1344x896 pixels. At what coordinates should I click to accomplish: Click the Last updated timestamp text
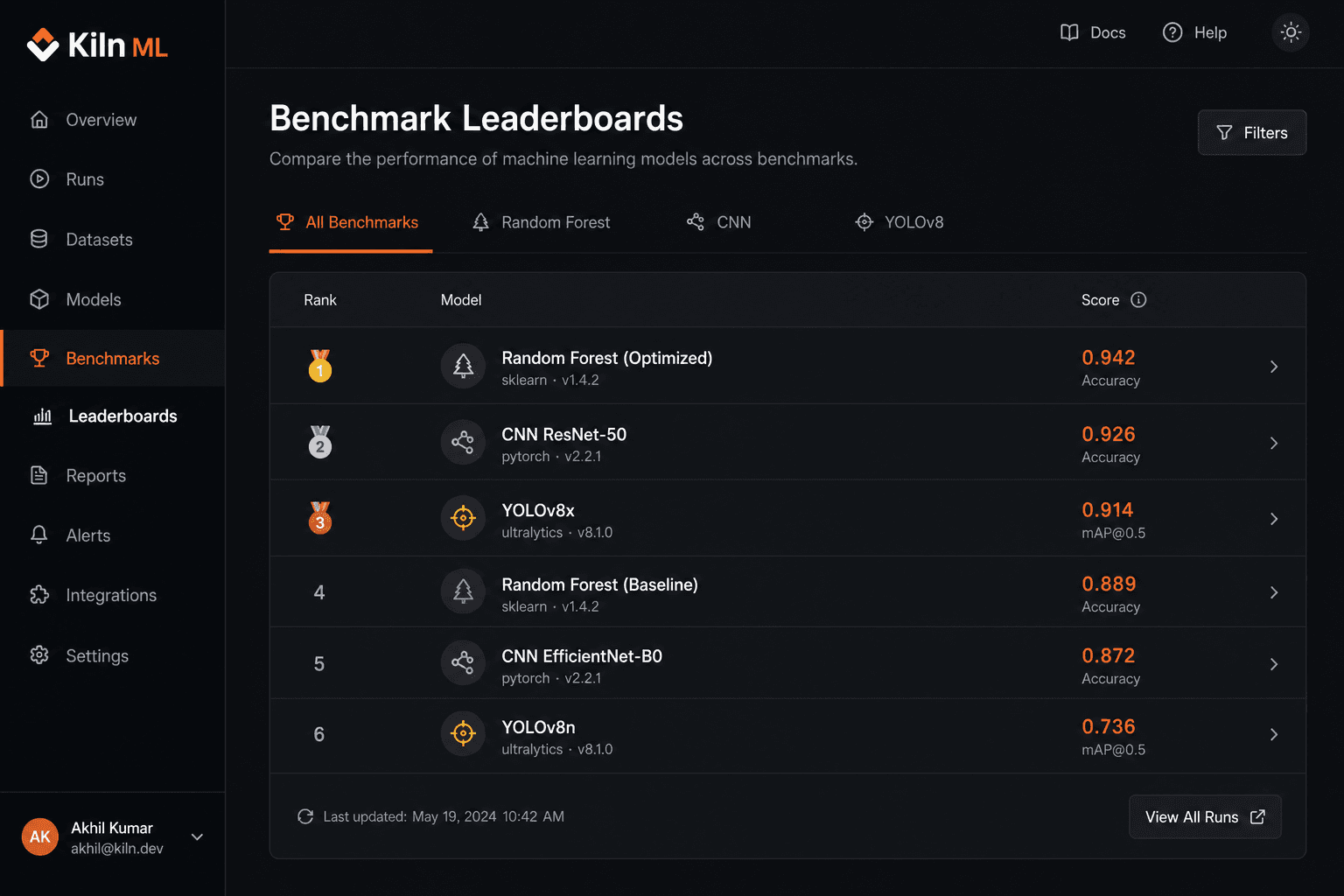[x=444, y=816]
